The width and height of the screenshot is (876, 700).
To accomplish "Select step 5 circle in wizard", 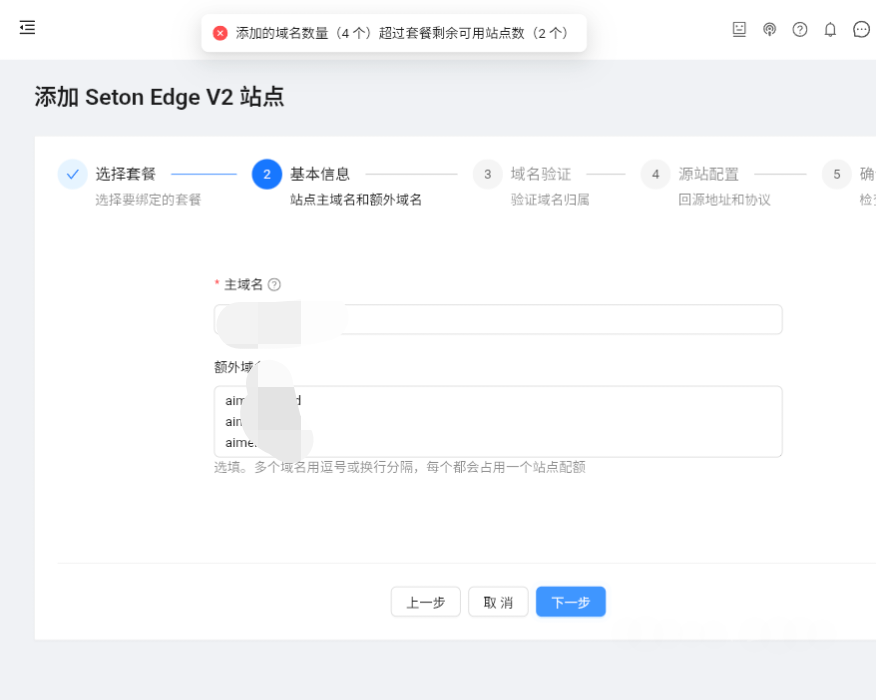I will tap(836, 174).
